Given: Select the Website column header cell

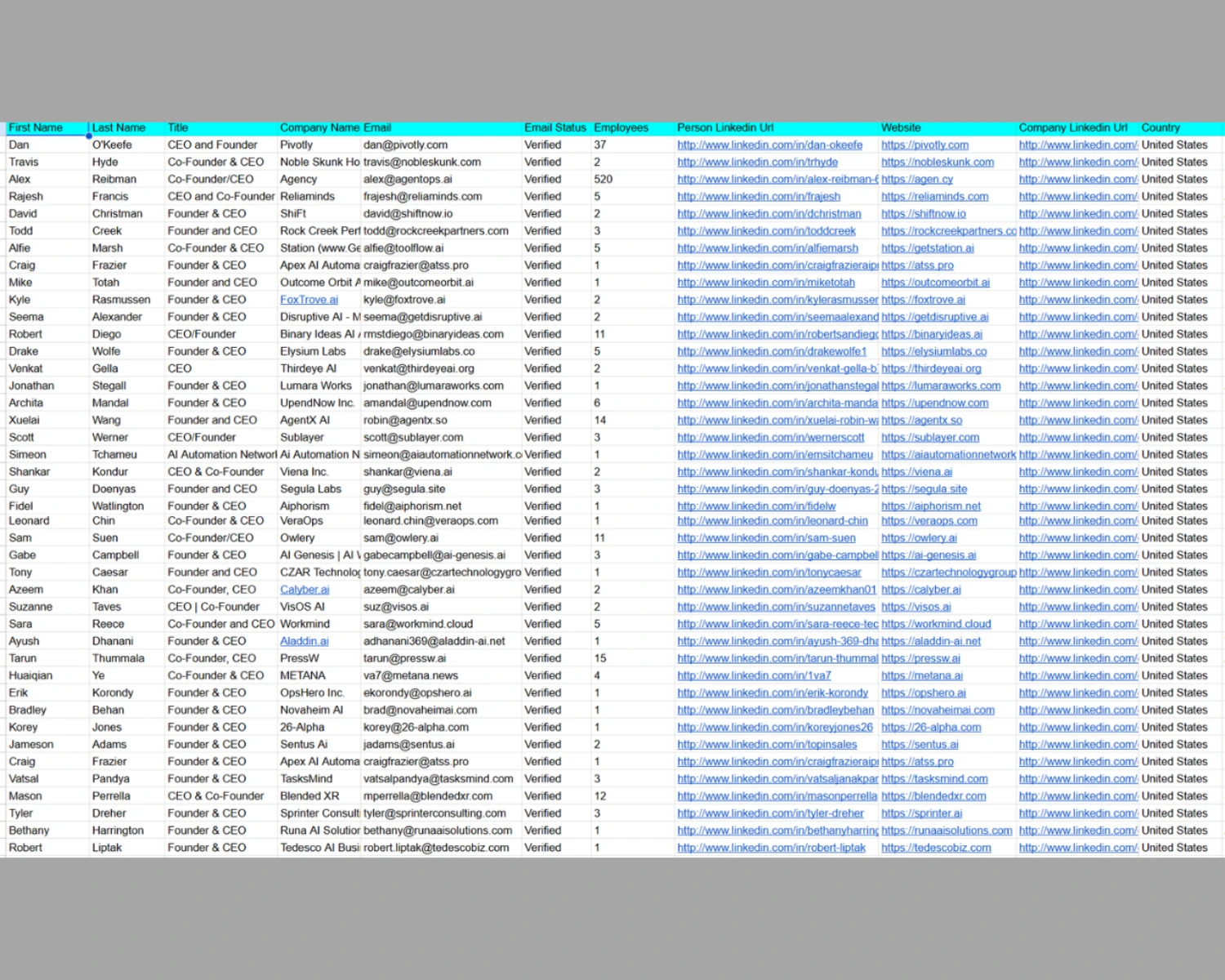Looking at the screenshot, I should [948, 128].
